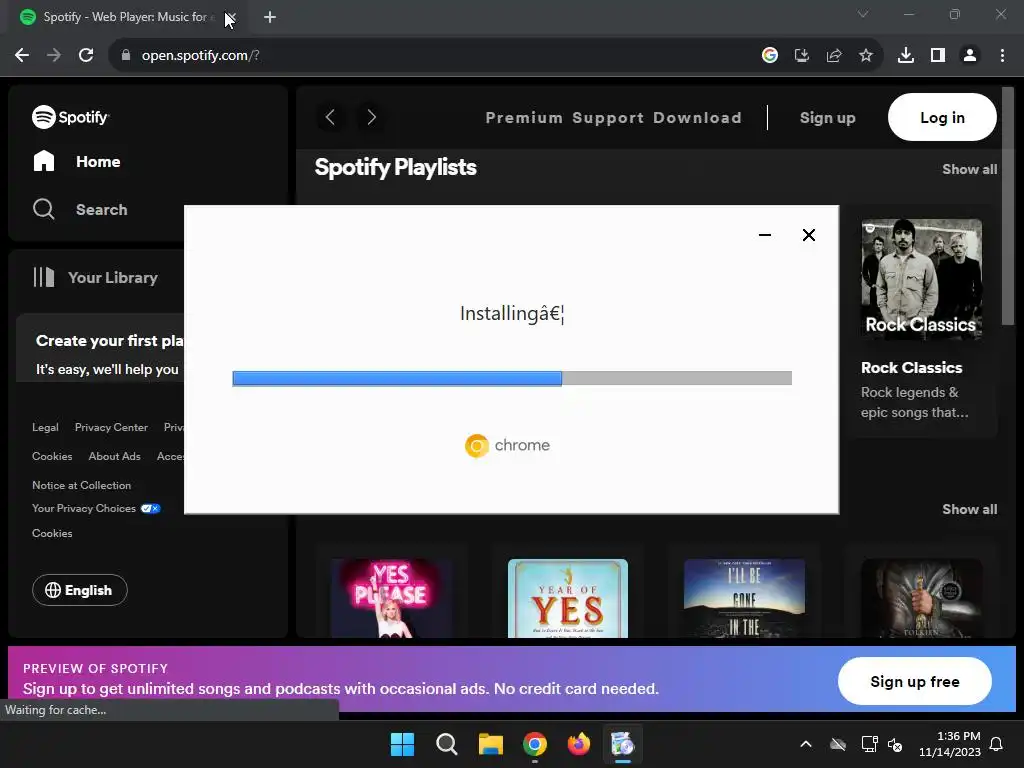This screenshot has height=768, width=1024.
Task: Open the Download link
Action: pyautogui.click(x=697, y=118)
